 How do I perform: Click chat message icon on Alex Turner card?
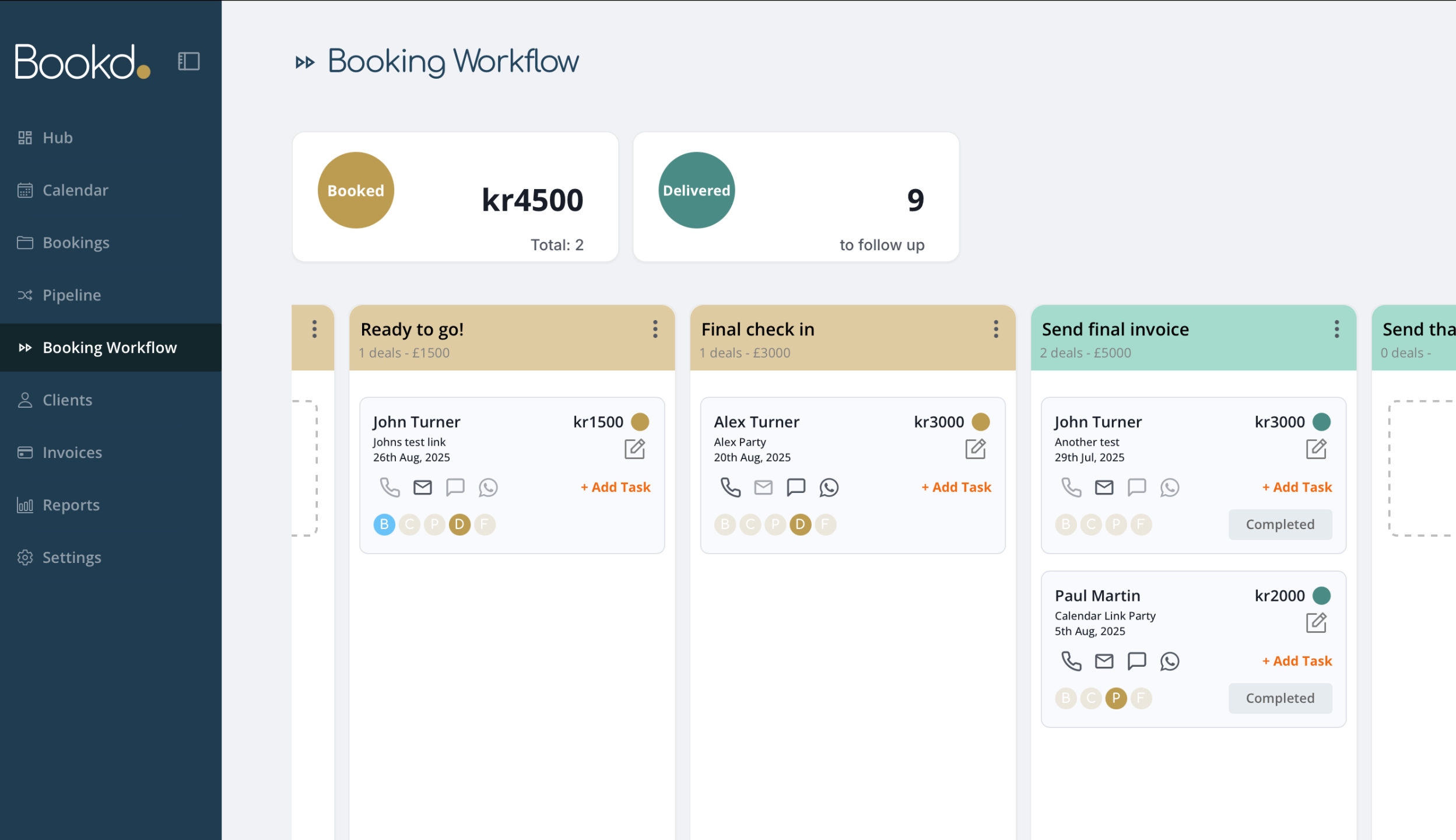(x=795, y=487)
